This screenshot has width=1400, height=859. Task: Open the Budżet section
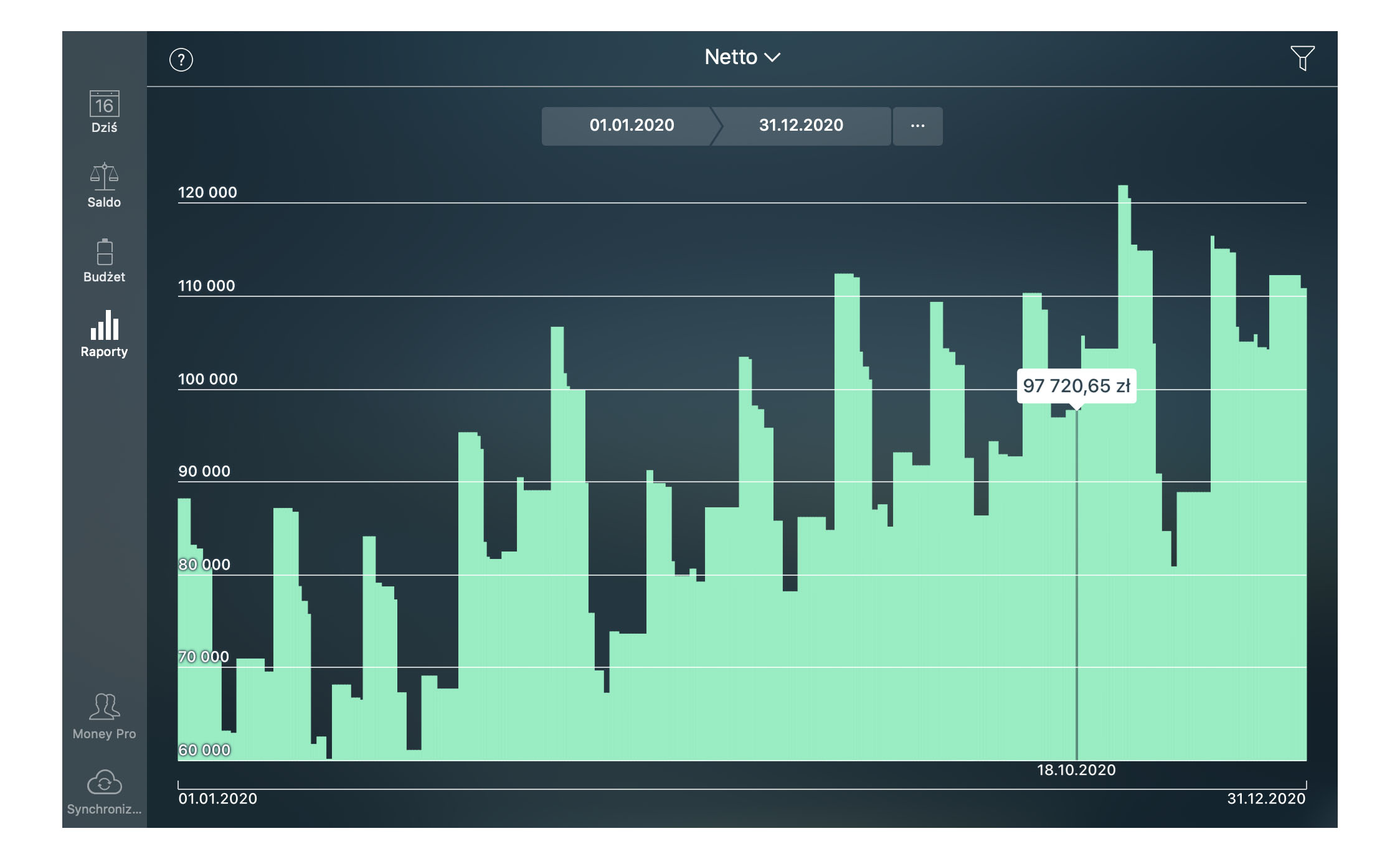(x=104, y=261)
